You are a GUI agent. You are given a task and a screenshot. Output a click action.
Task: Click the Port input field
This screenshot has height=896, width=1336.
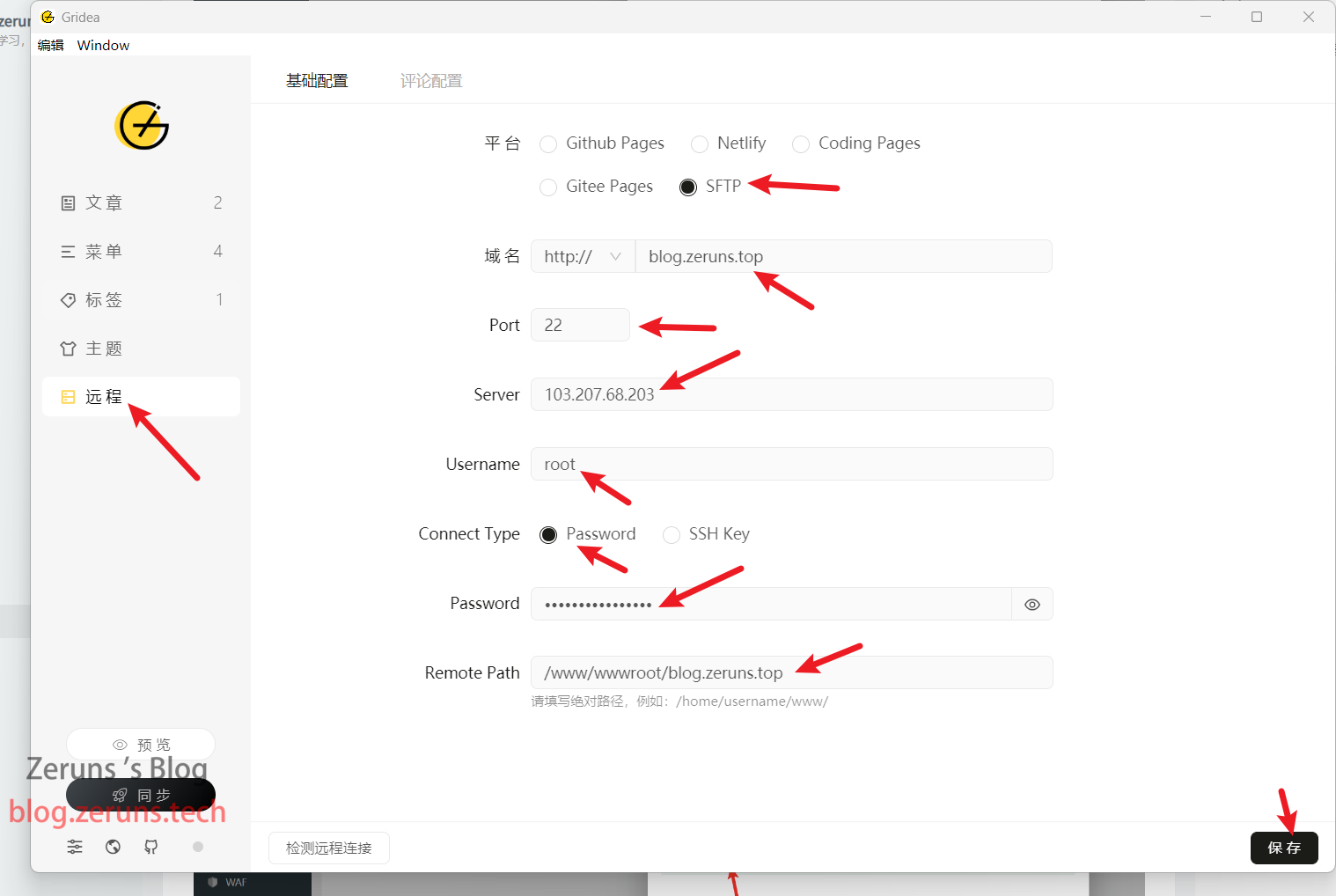580,325
